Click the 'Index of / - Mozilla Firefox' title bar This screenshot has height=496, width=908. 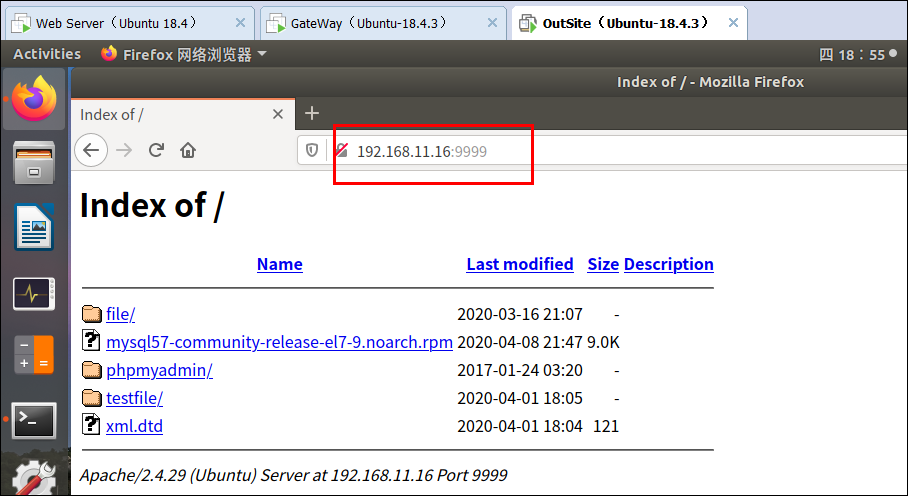click(x=711, y=82)
